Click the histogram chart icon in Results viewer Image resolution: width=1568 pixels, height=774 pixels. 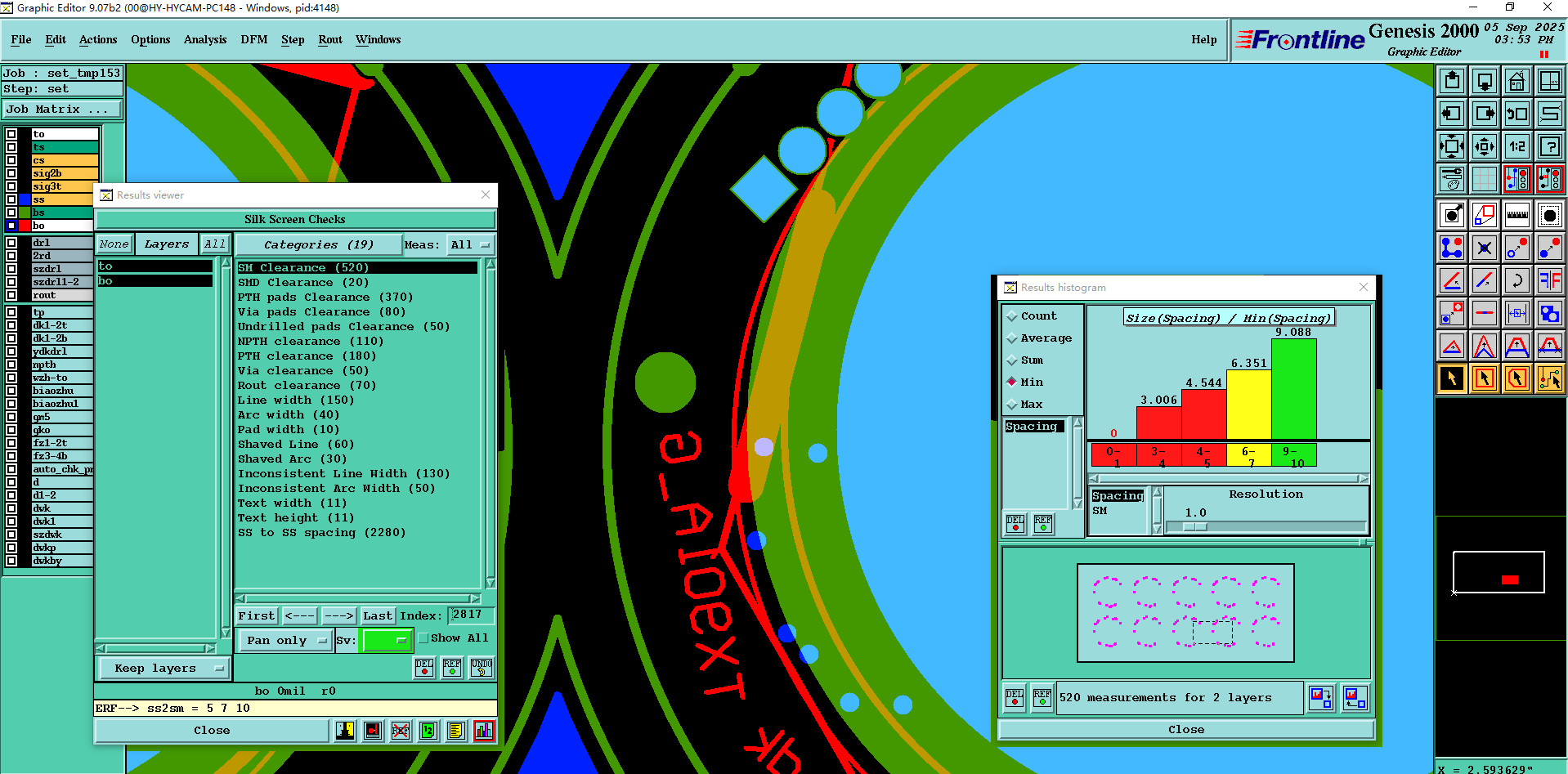[484, 731]
